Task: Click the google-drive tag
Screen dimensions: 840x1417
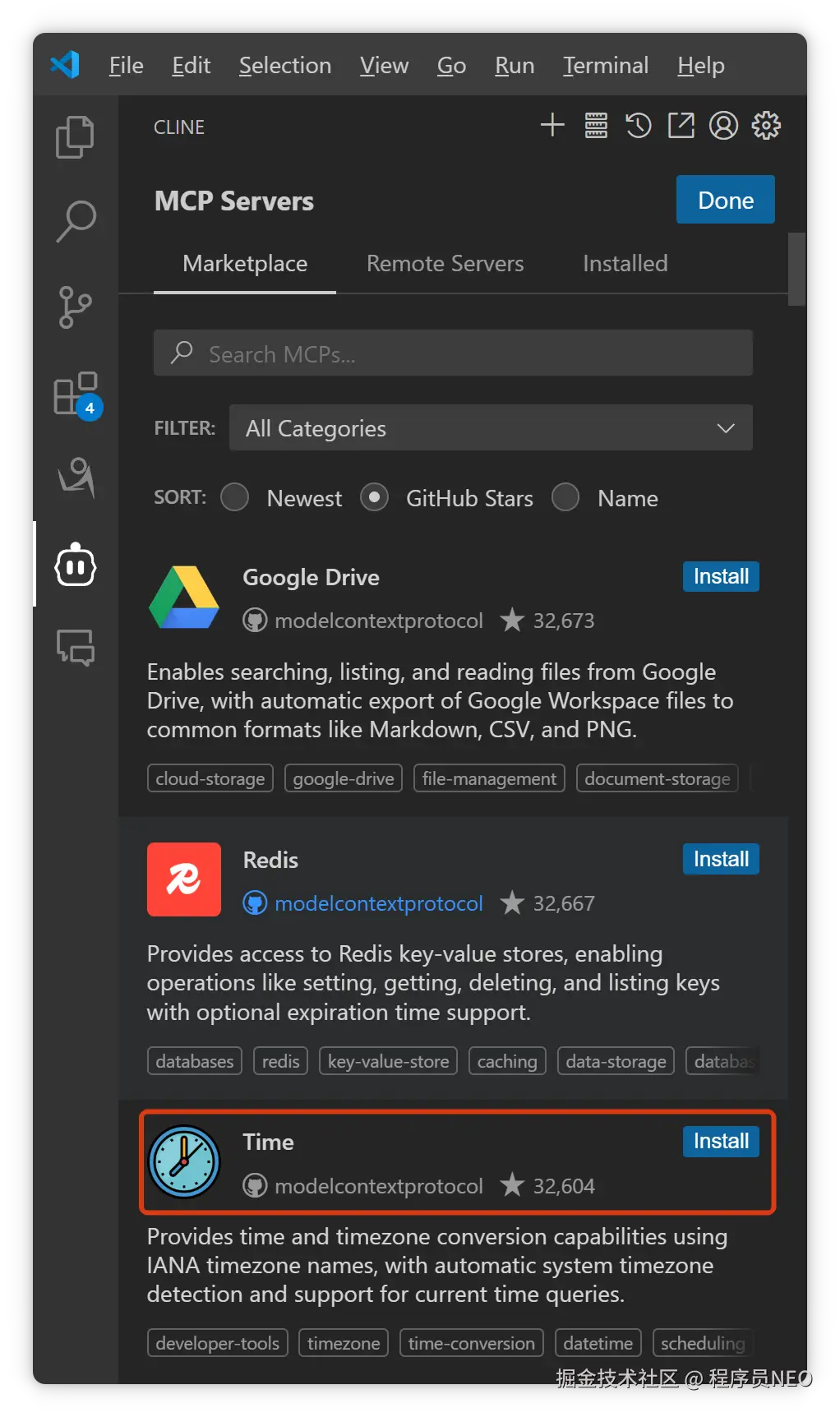Action: click(x=344, y=778)
